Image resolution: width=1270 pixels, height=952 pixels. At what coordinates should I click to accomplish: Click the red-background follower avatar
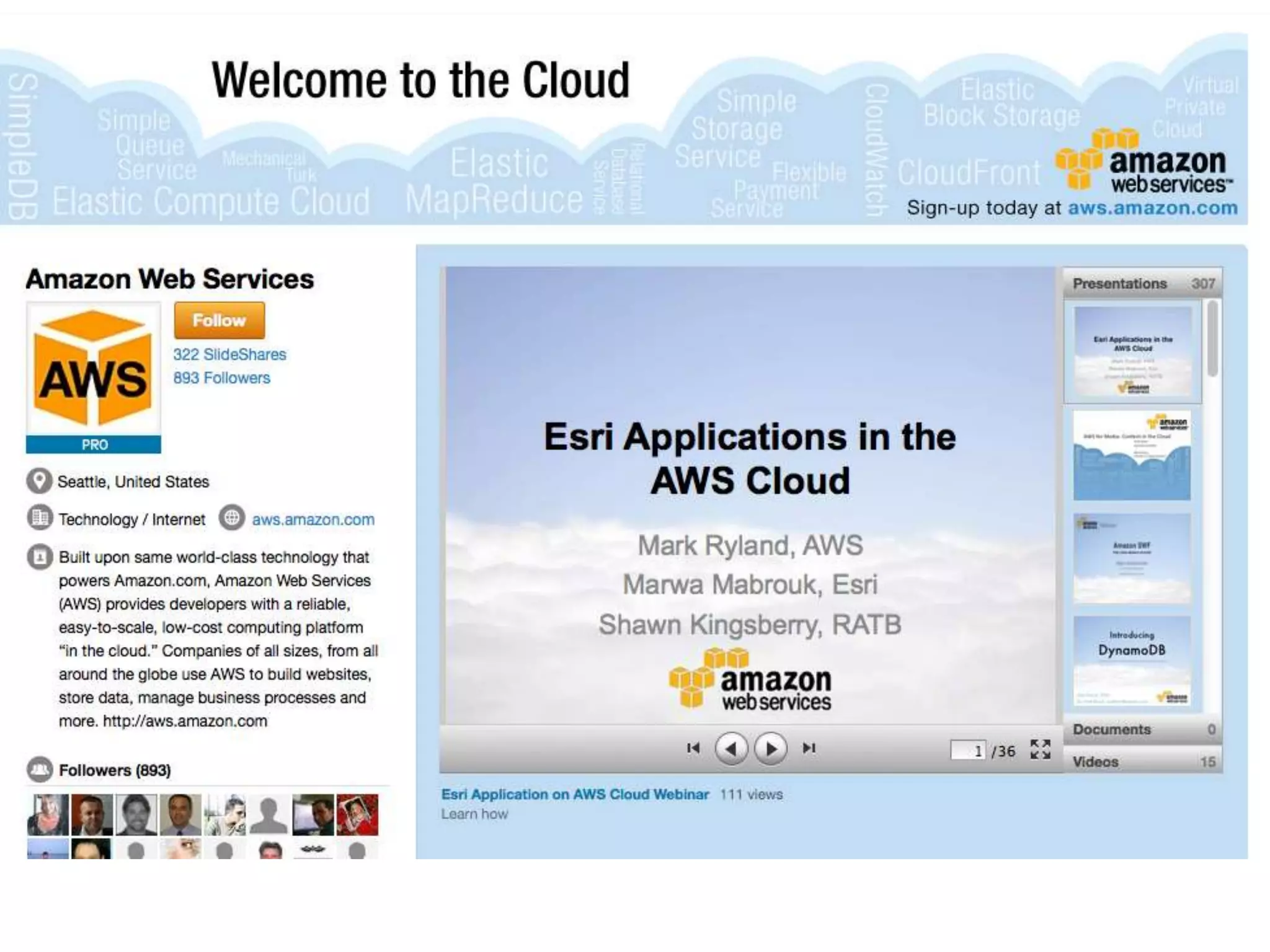357,815
